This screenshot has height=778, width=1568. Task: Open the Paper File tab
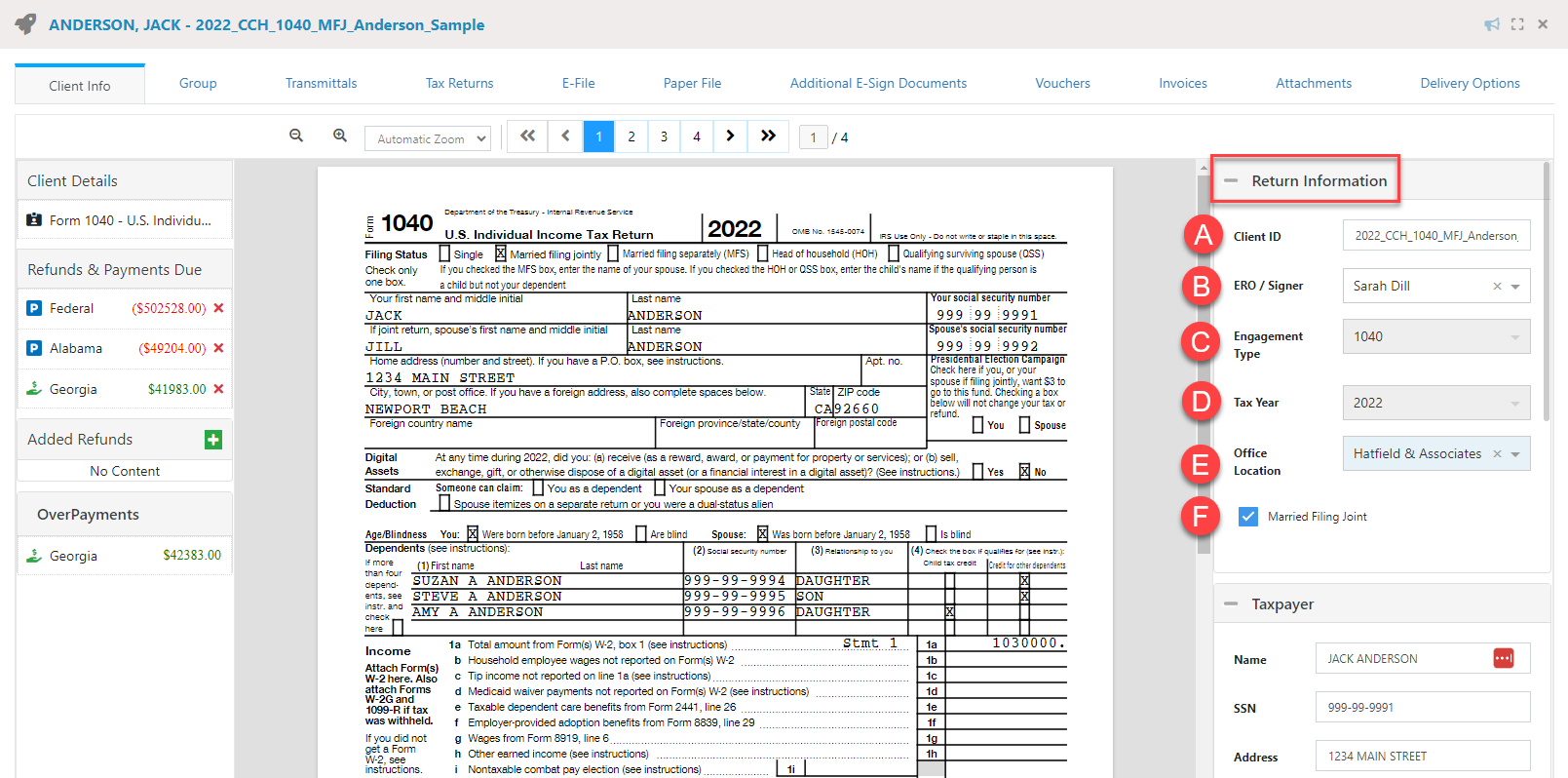pyautogui.click(x=693, y=83)
